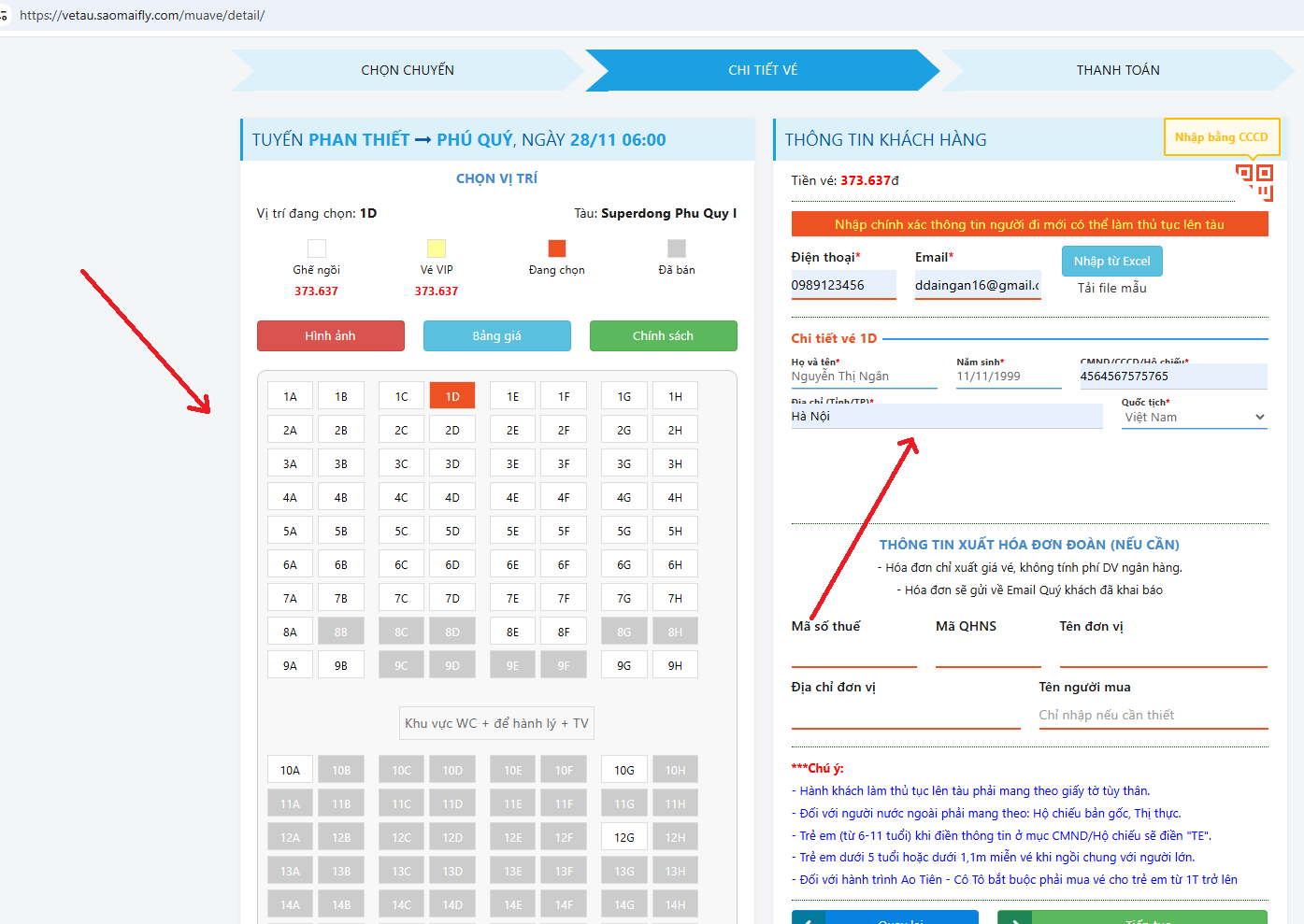View the Chính sách policy button

pyautogui.click(x=663, y=336)
